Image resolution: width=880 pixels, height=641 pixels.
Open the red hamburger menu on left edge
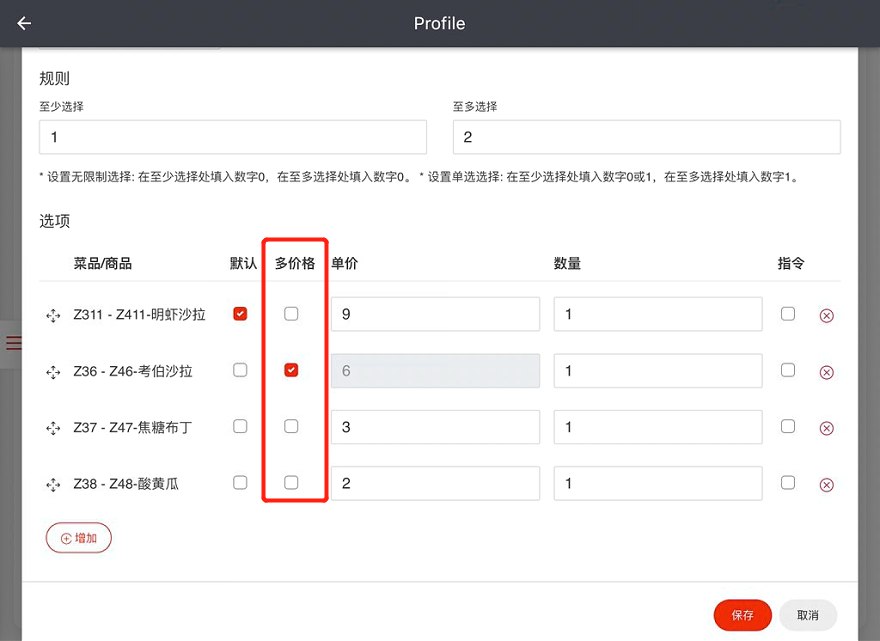coord(13,342)
